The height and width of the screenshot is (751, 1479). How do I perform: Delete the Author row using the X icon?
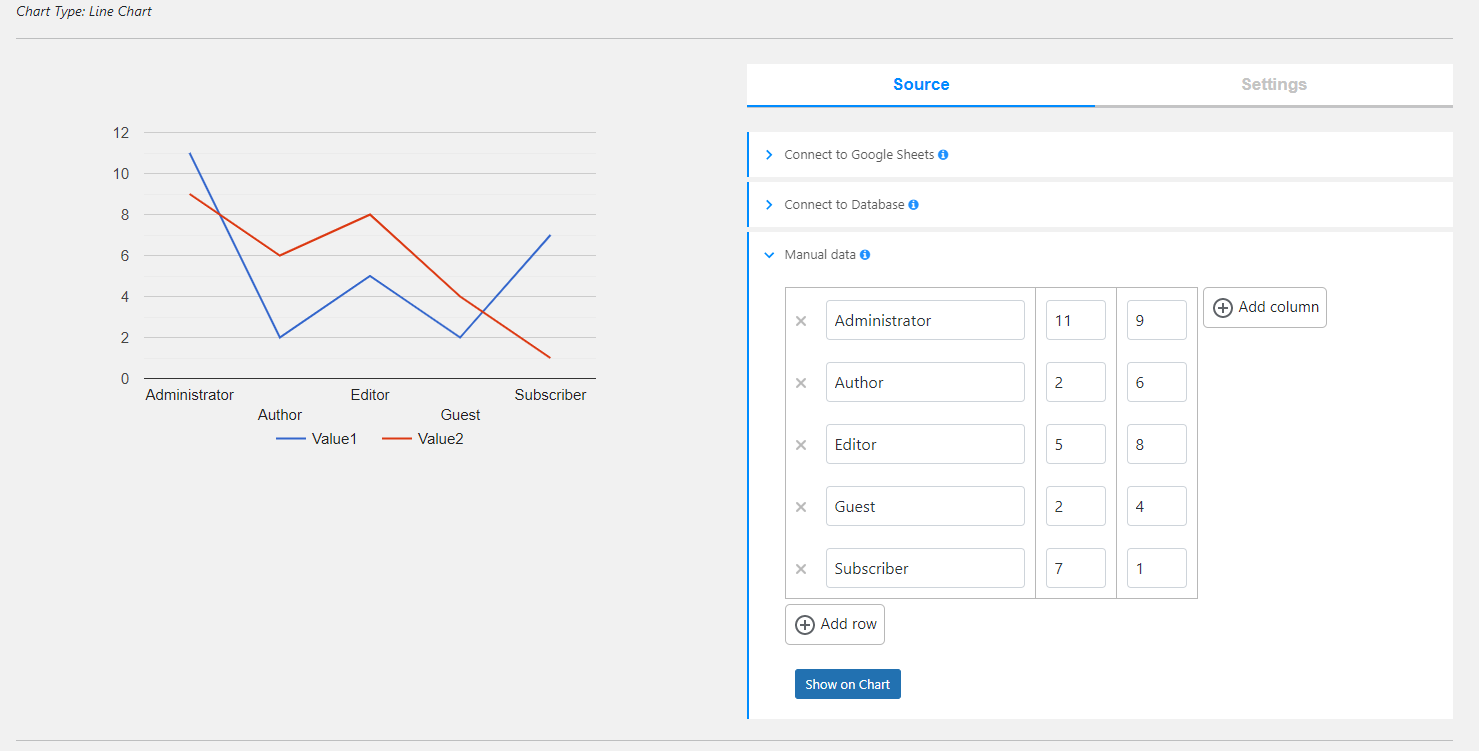tap(801, 383)
